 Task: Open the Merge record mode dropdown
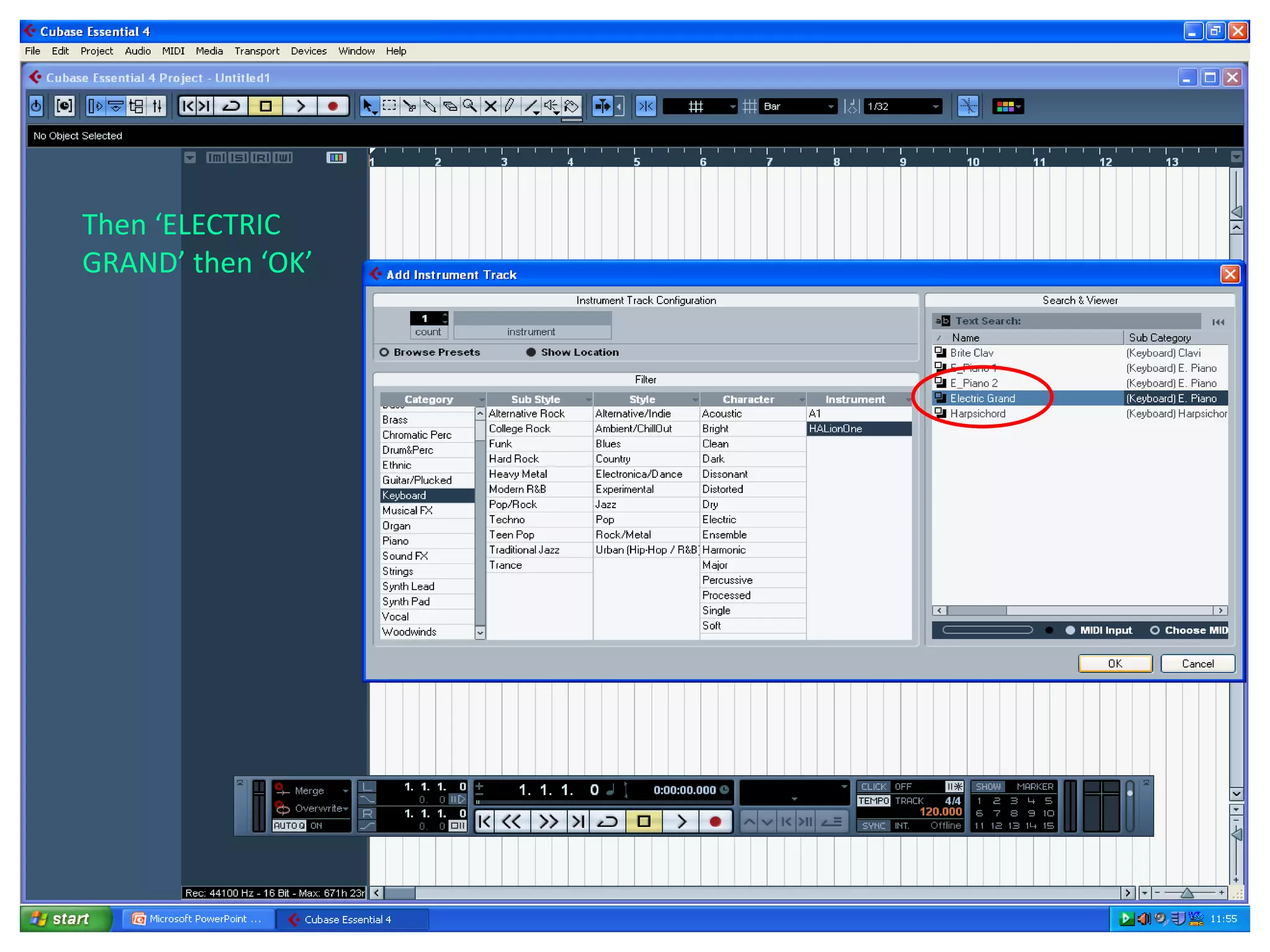coord(312,791)
